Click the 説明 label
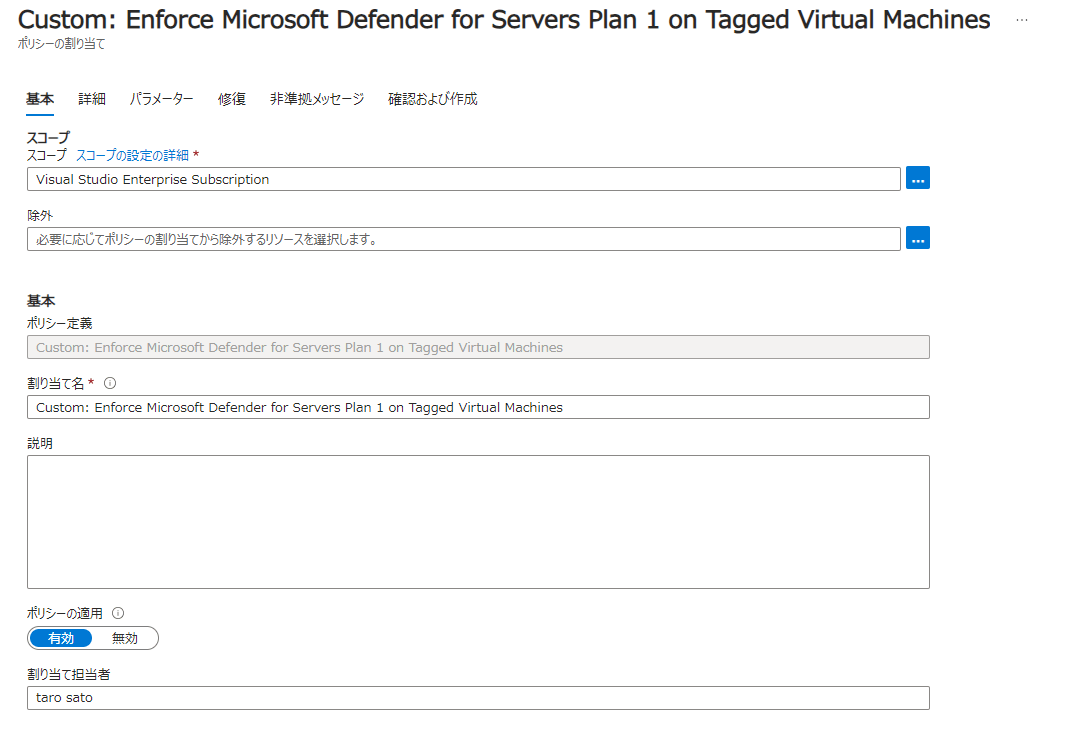This screenshot has height=747, width=1083. [x=40, y=443]
